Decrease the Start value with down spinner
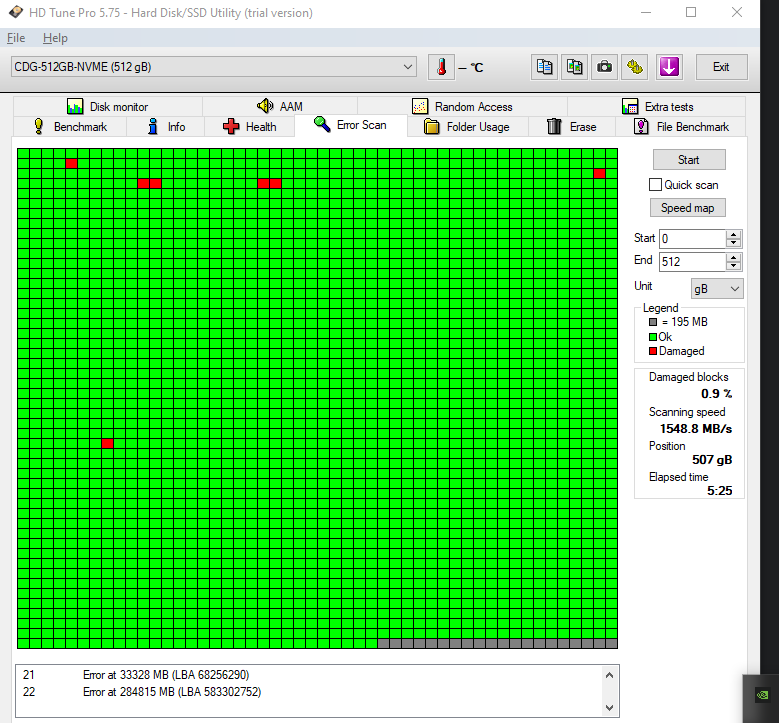 pyautogui.click(x=733, y=243)
